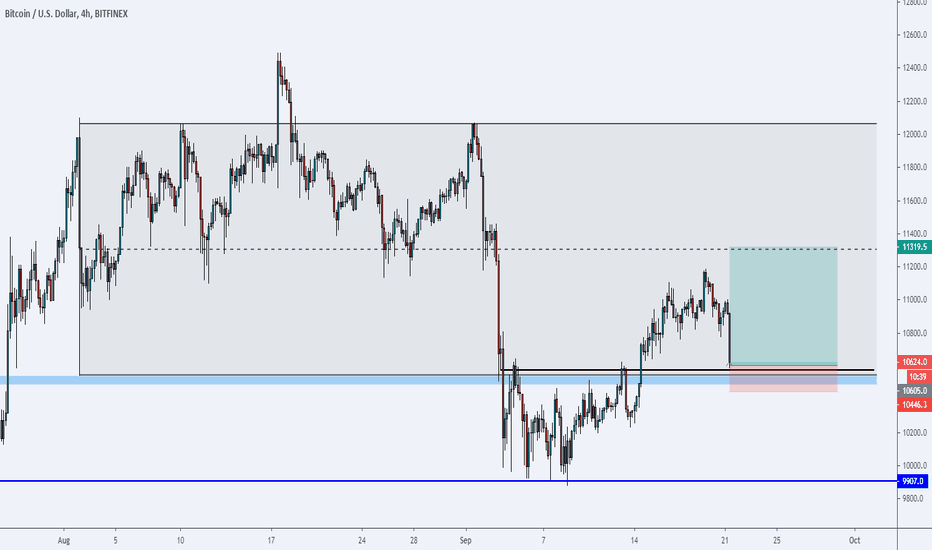Screen dimensions: 932x550
Task: Click the top edge of gray range rectangle
Action: pos(478,124)
